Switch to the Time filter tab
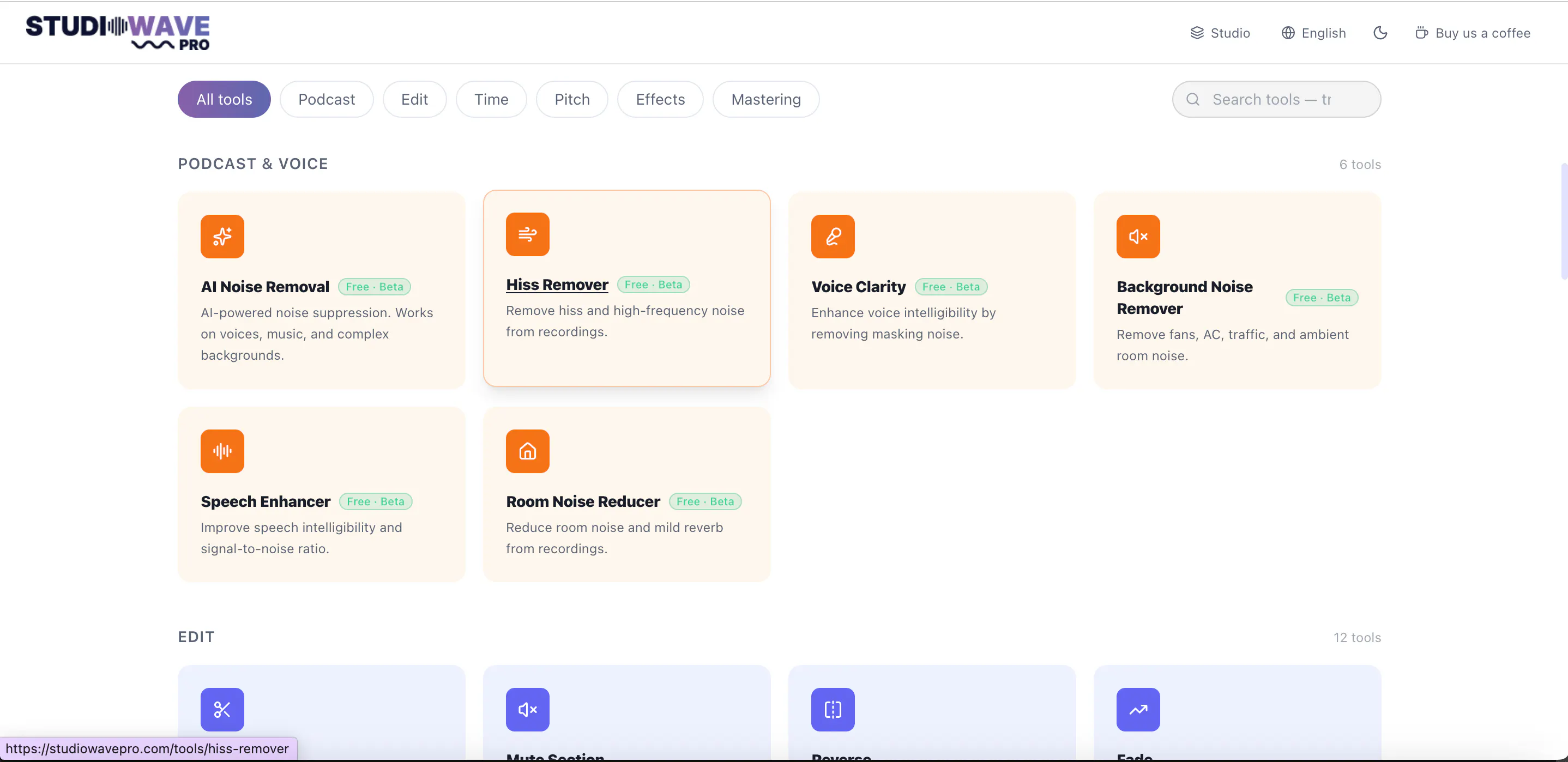Image resolution: width=1568 pixels, height=762 pixels. 491,99
